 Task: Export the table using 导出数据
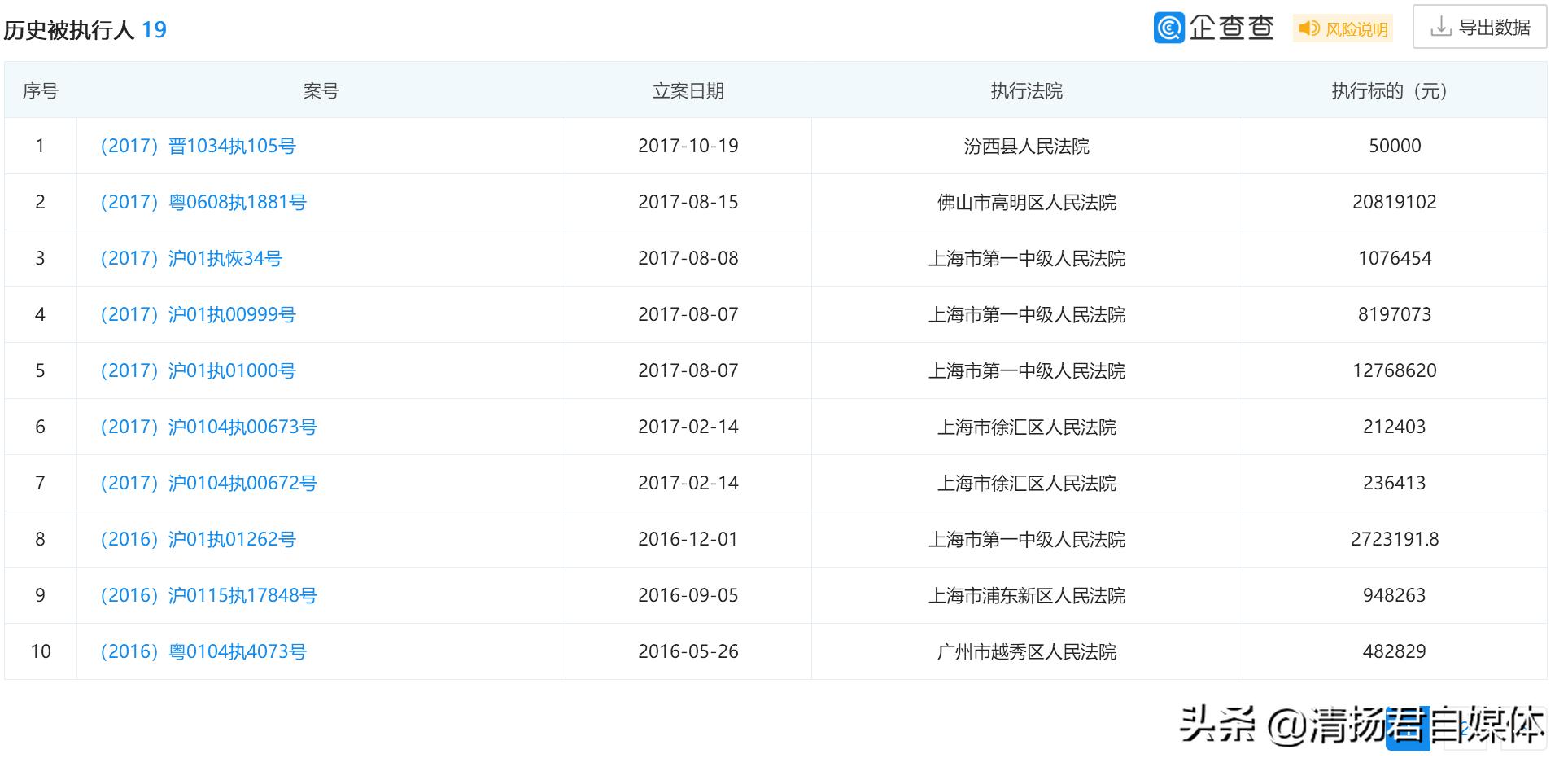coord(1479,26)
